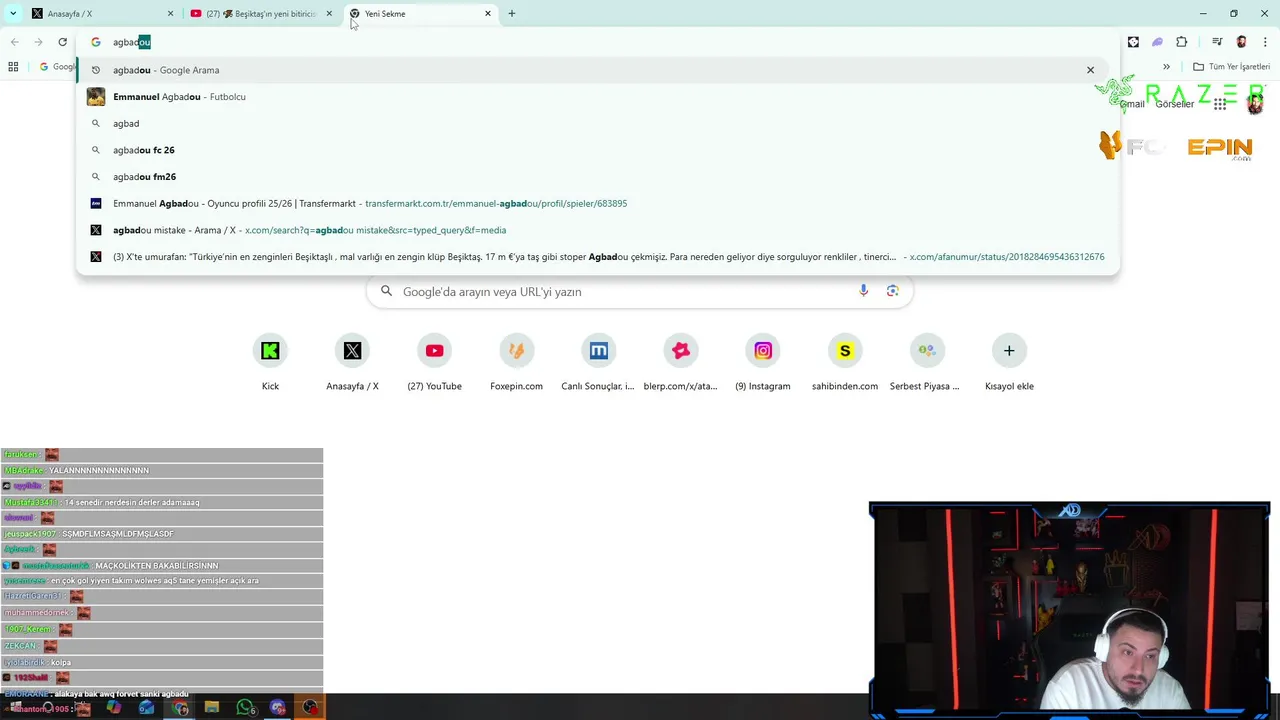This screenshot has width=1280, height=720.
Task: Click the Kısayol ekle plus tile
Action: pyautogui.click(x=1009, y=363)
